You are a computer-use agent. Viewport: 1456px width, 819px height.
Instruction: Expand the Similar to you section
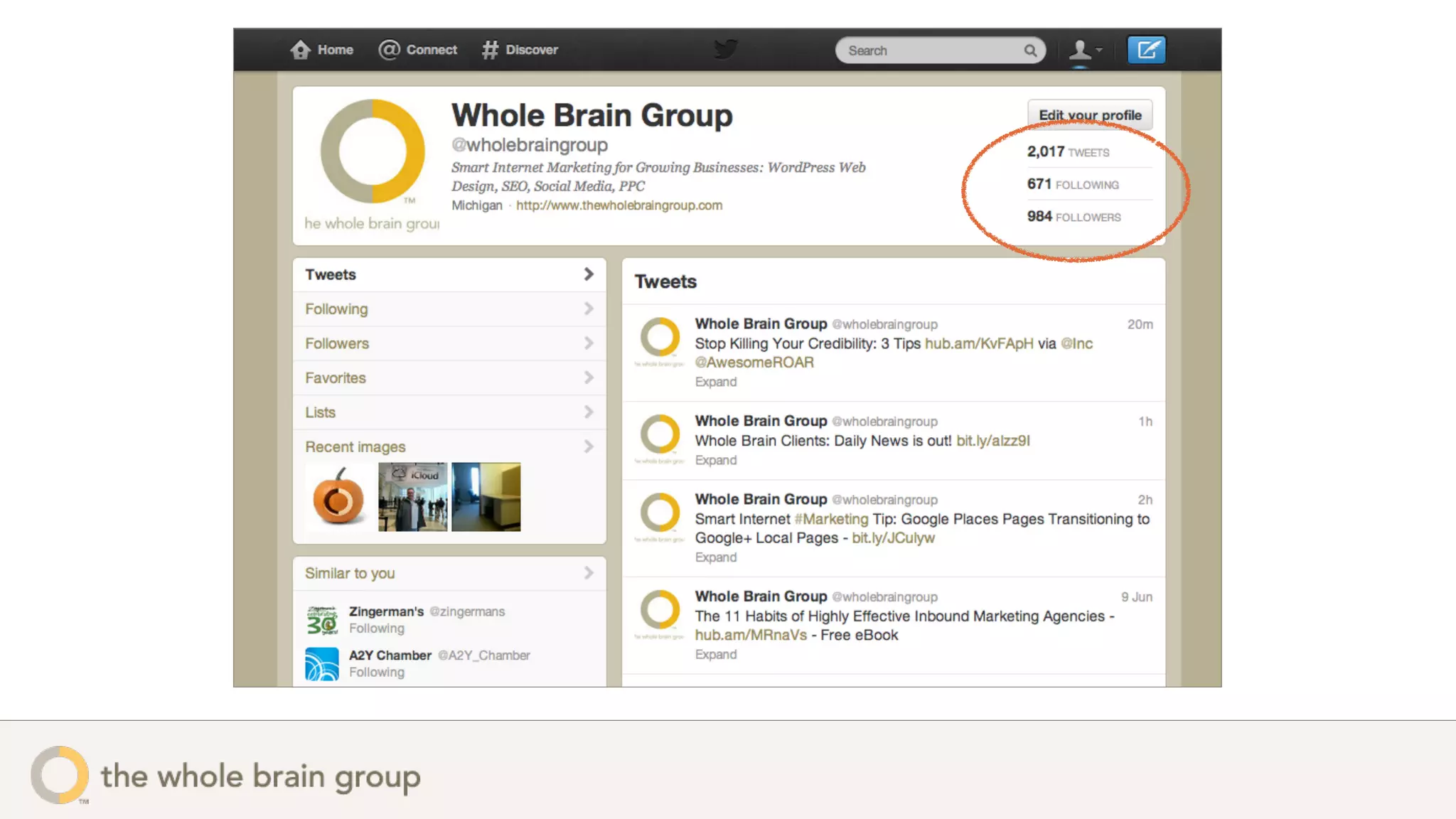tap(588, 573)
